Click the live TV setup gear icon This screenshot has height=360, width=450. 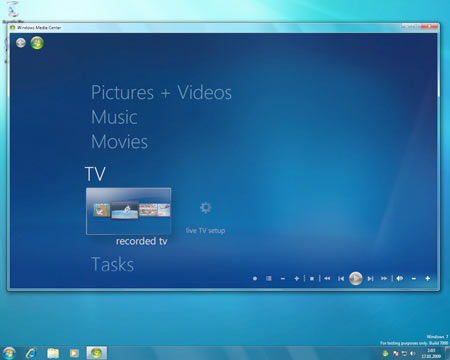205,208
